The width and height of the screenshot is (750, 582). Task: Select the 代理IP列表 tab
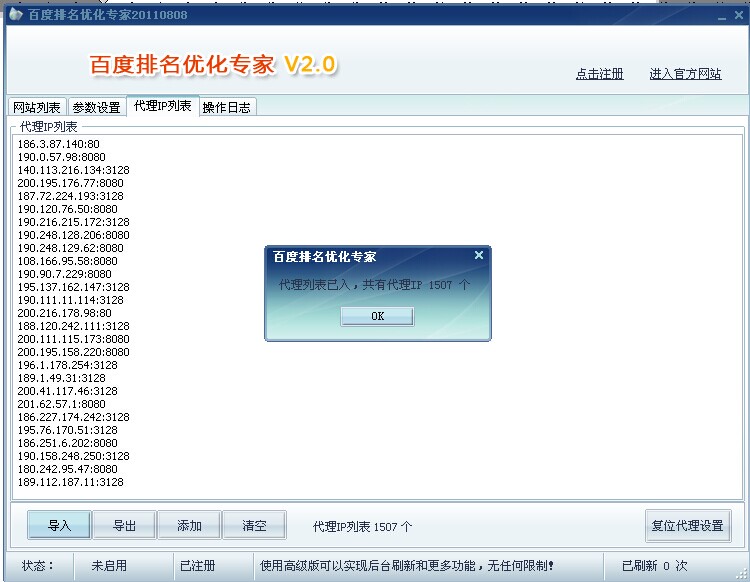[x=162, y=106]
